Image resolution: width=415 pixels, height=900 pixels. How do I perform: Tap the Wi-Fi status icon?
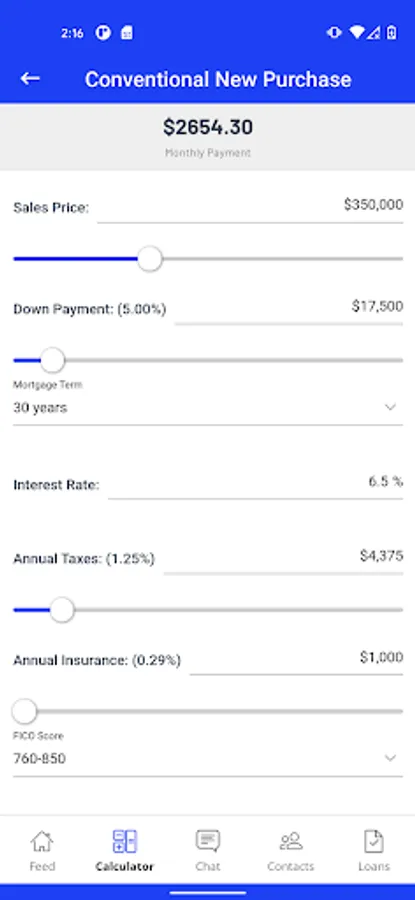pos(357,33)
